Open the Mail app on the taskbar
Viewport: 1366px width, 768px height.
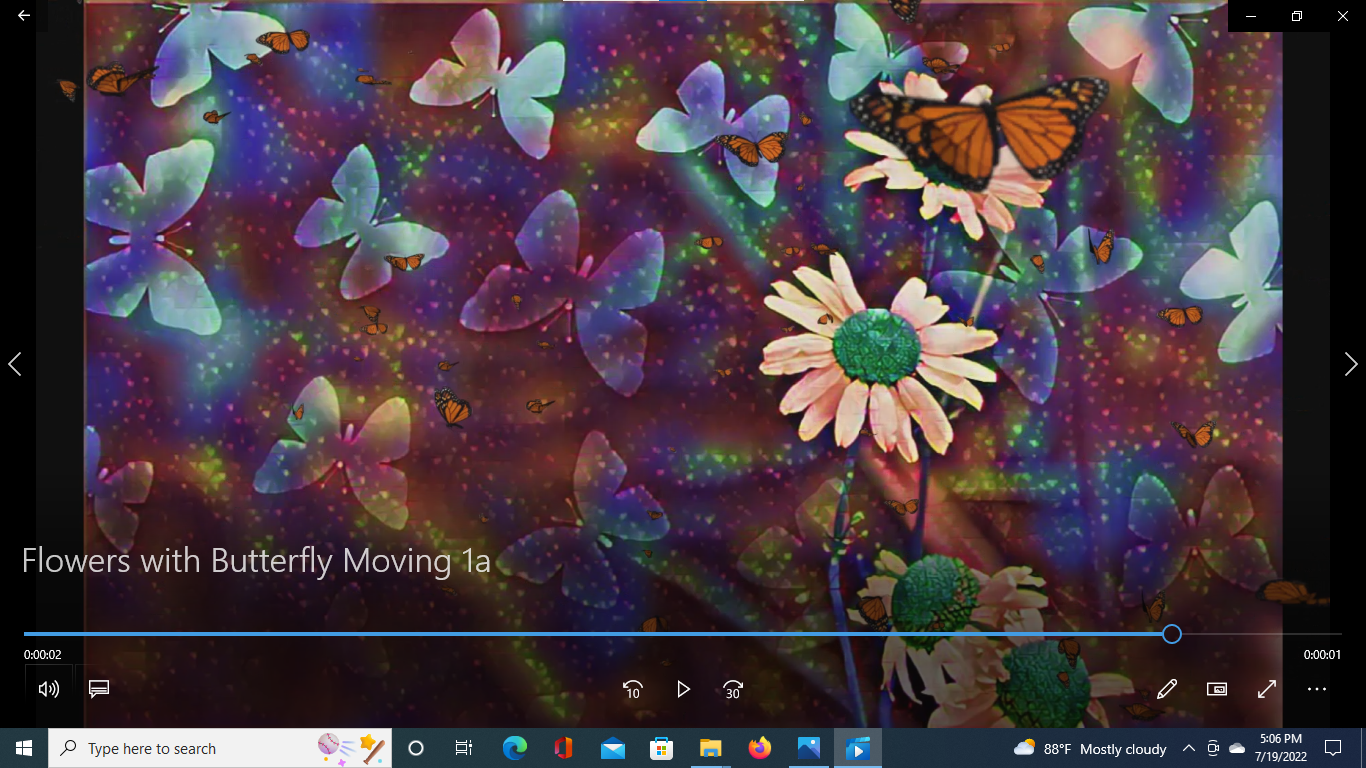[612, 748]
